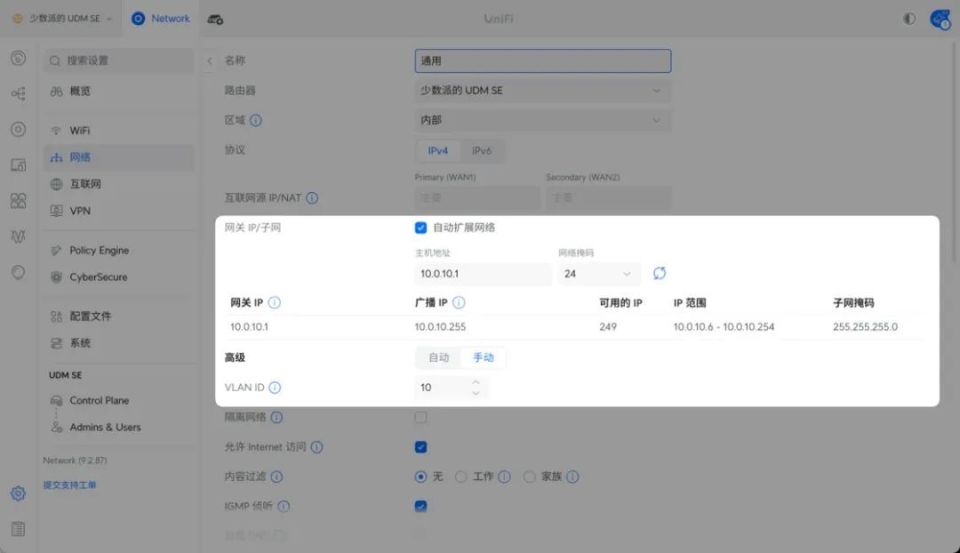This screenshot has height=553, width=960.
Task: Select 家族 content filter radio
Action: pos(530,476)
